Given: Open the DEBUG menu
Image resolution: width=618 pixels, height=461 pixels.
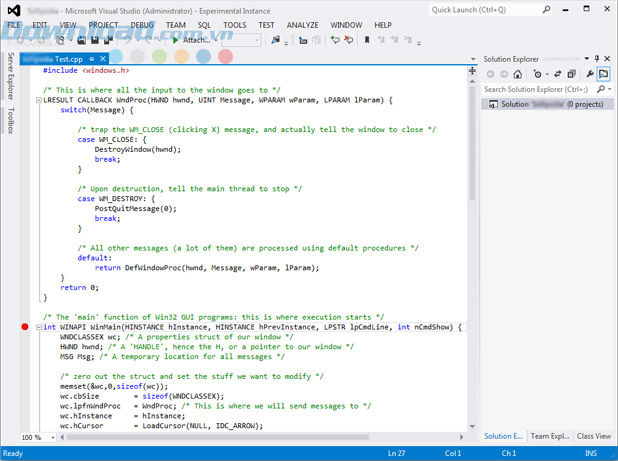Looking at the screenshot, I should tap(142, 25).
